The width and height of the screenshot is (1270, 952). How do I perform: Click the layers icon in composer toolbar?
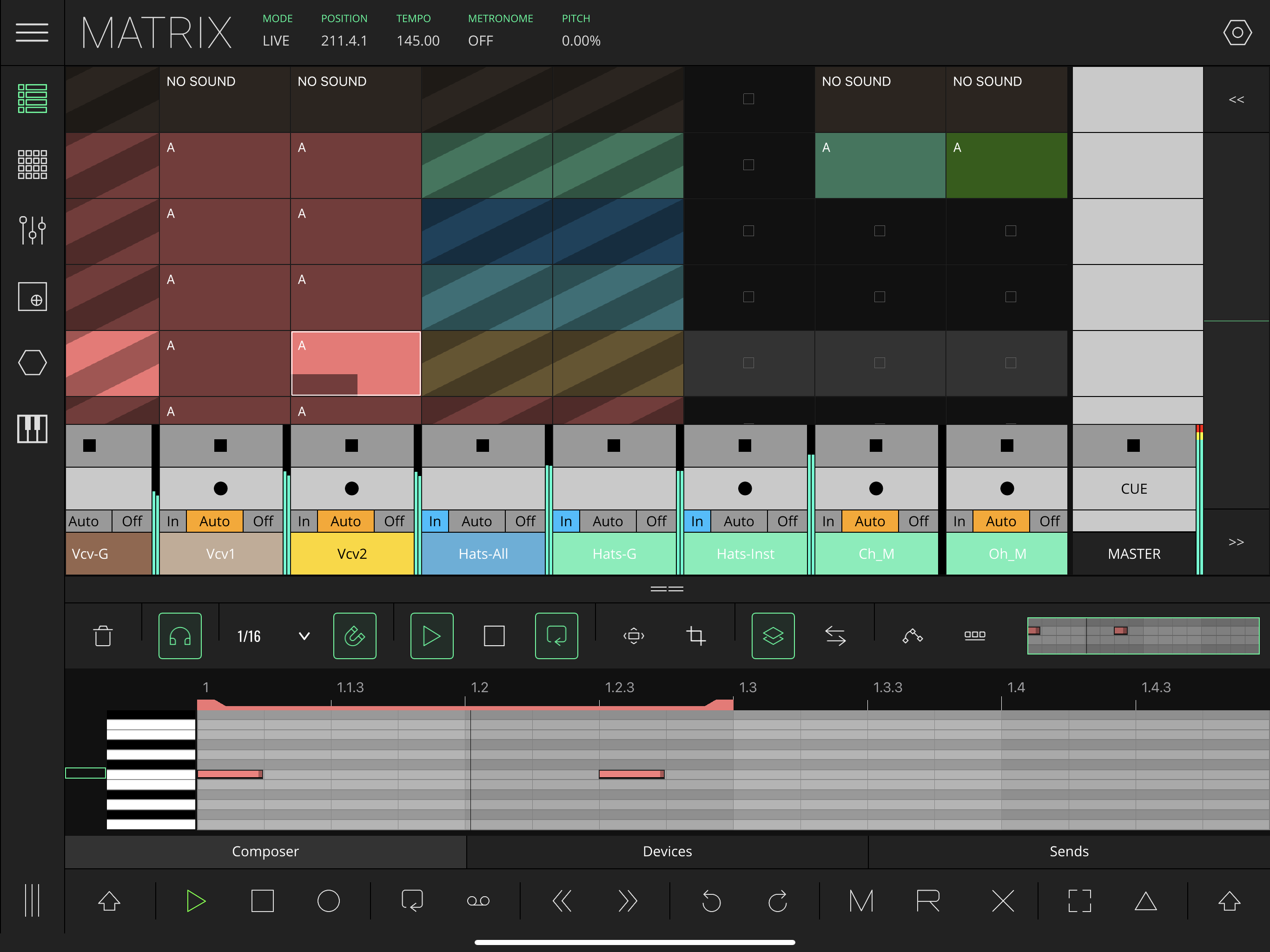pyautogui.click(x=773, y=635)
